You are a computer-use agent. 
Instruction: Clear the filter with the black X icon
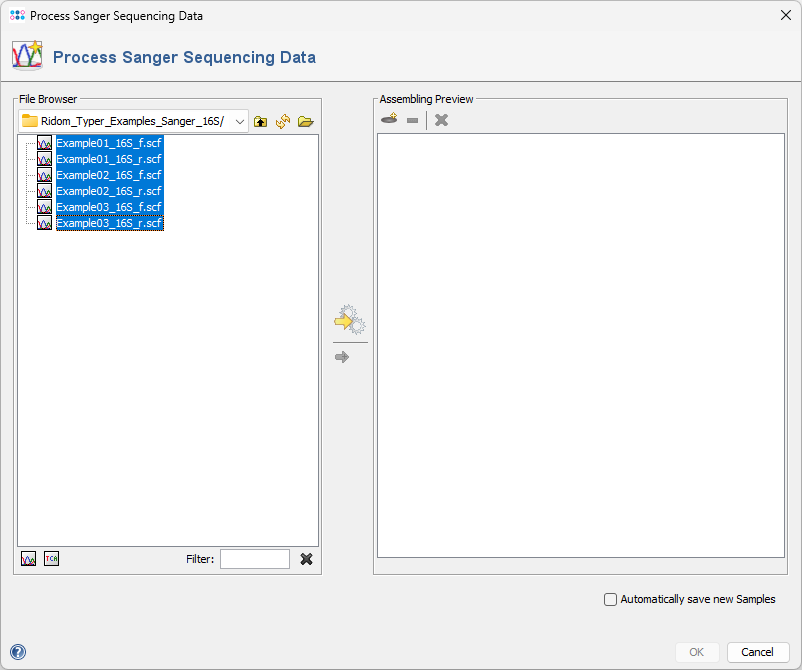click(x=306, y=559)
